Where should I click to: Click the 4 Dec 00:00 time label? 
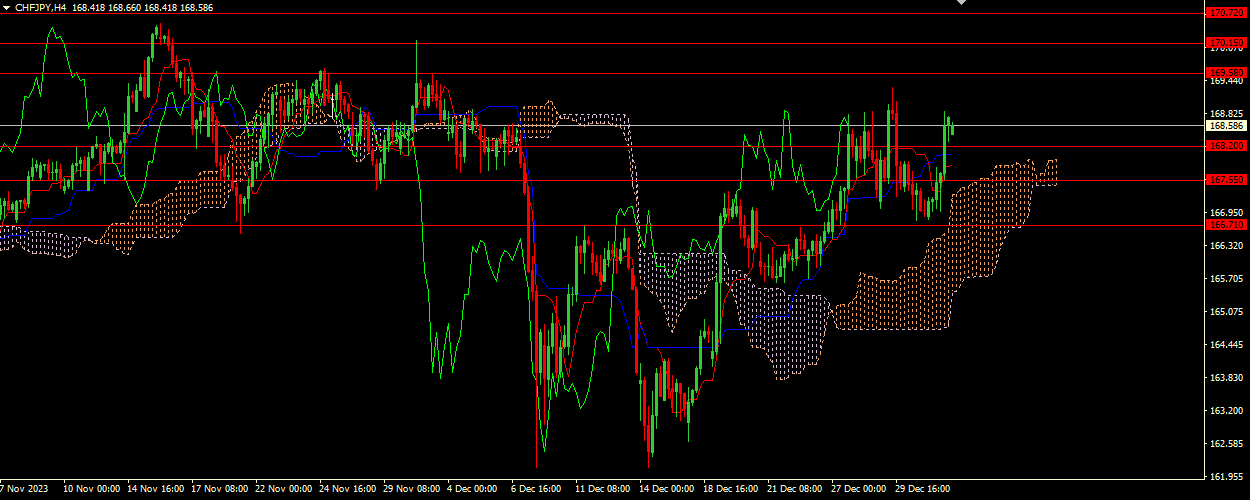473,490
